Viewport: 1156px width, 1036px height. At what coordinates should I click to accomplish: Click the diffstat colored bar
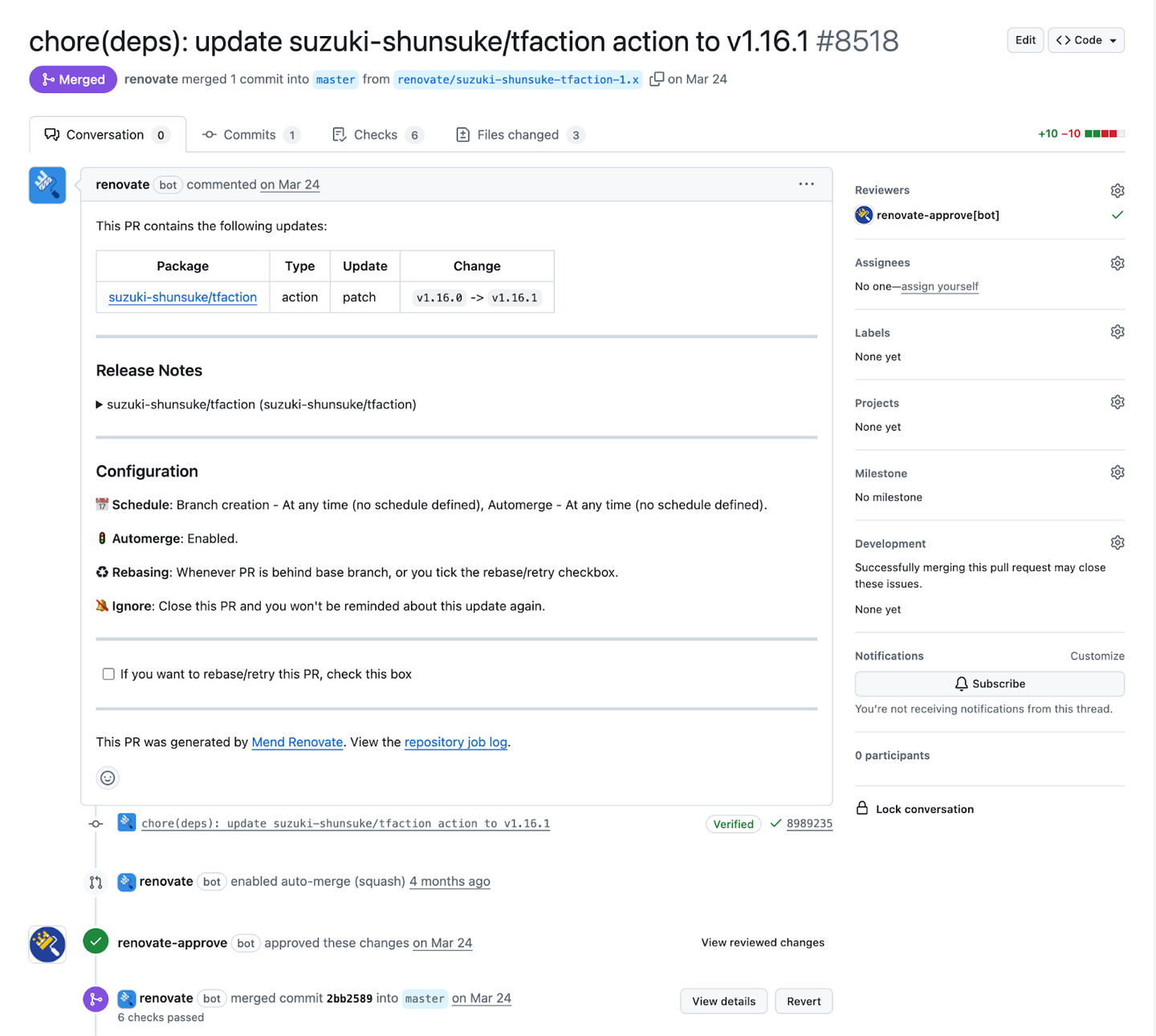click(1104, 134)
